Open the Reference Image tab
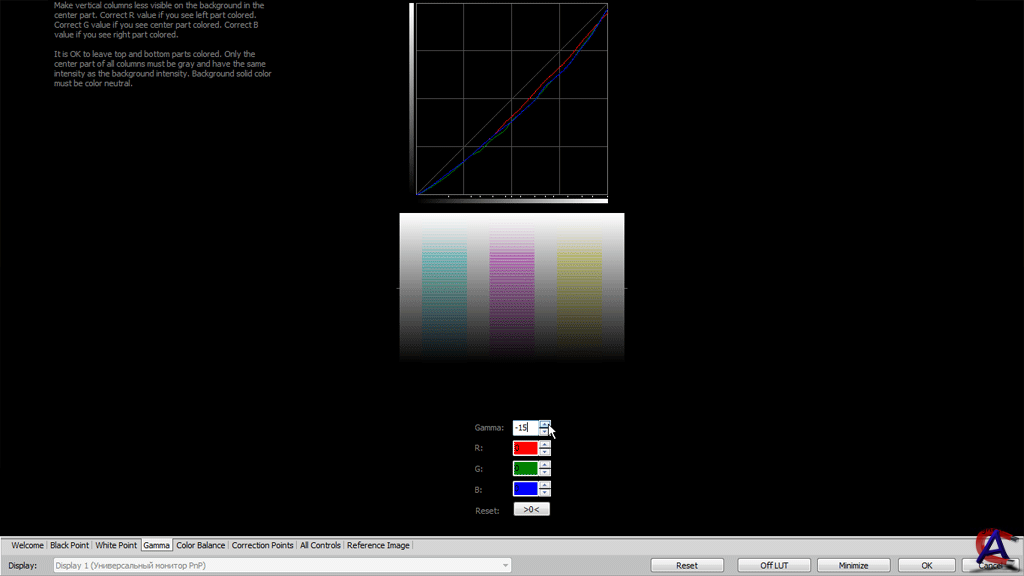The width and height of the screenshot is (1024, 576). 378,545
